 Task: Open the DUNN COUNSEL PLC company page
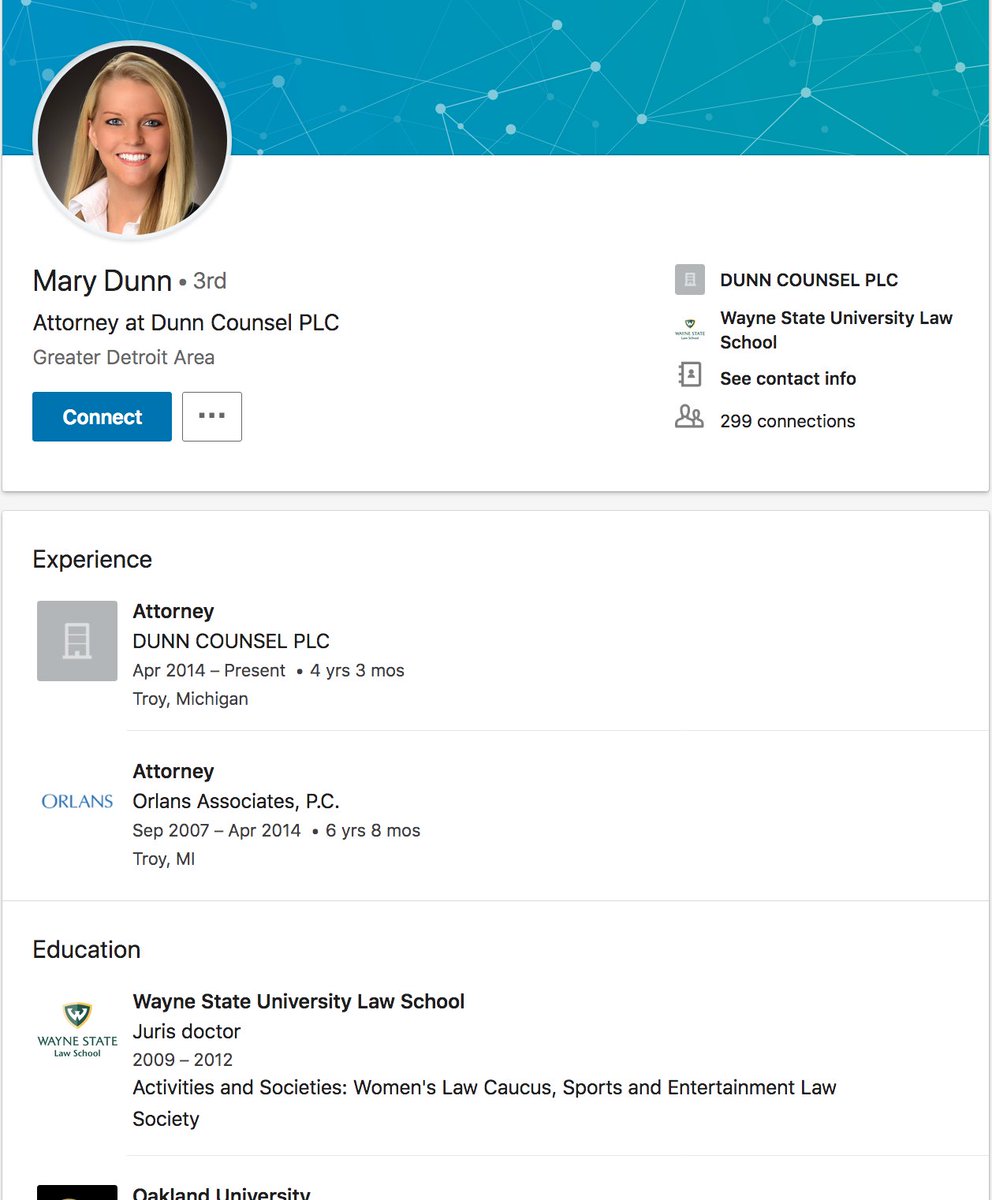click(808, 280)
